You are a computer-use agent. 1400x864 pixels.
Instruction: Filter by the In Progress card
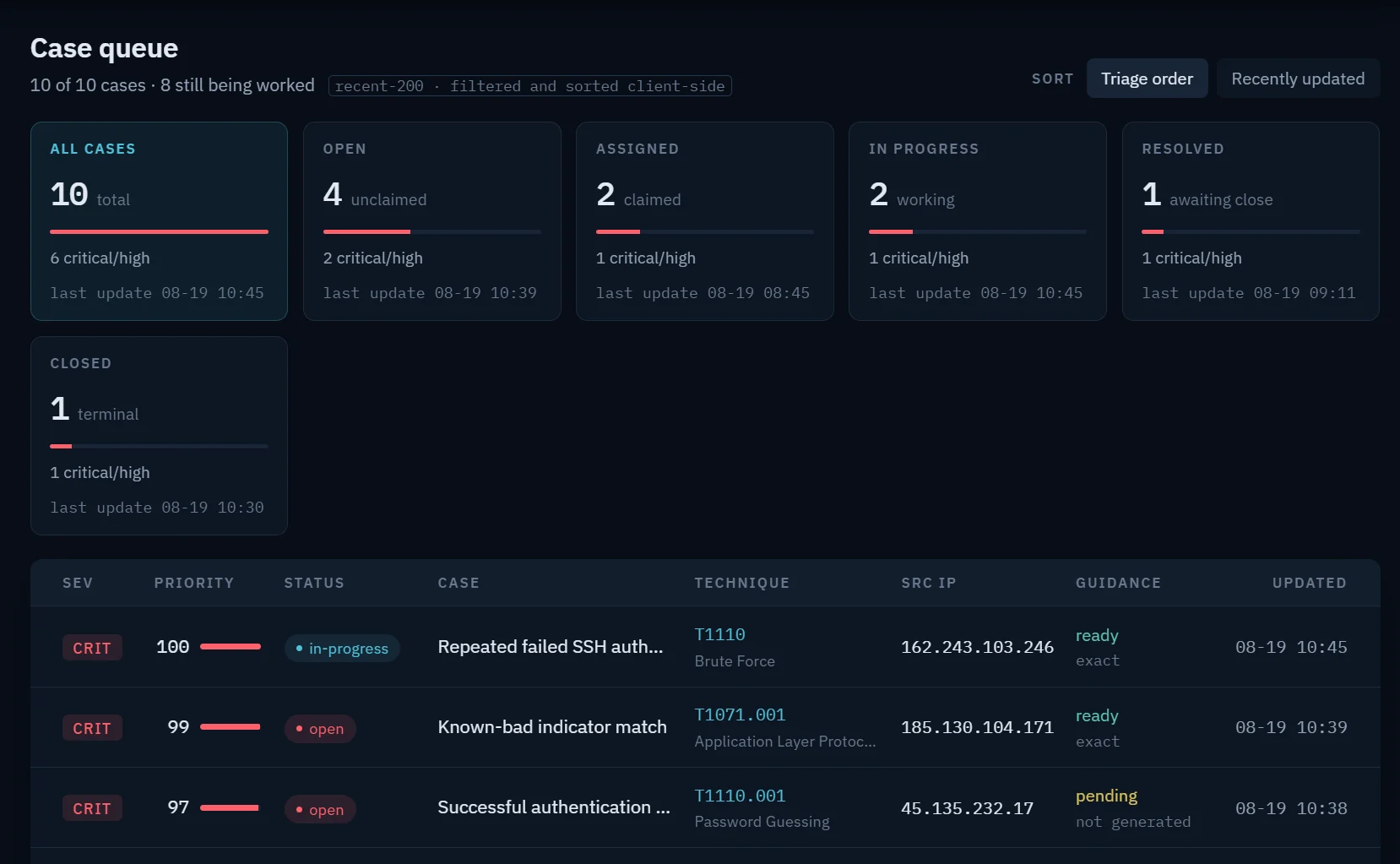978,221
